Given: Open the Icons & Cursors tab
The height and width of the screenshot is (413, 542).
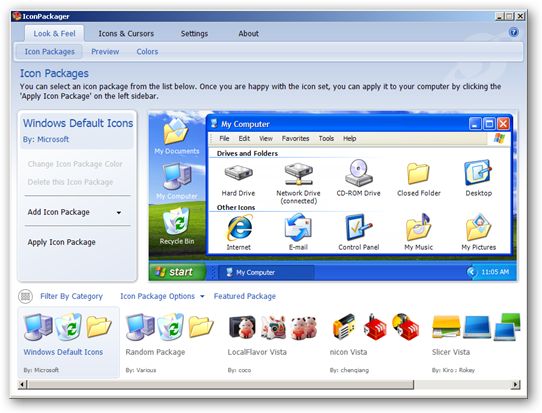Looking at the screenshot, I should (126, 34).
